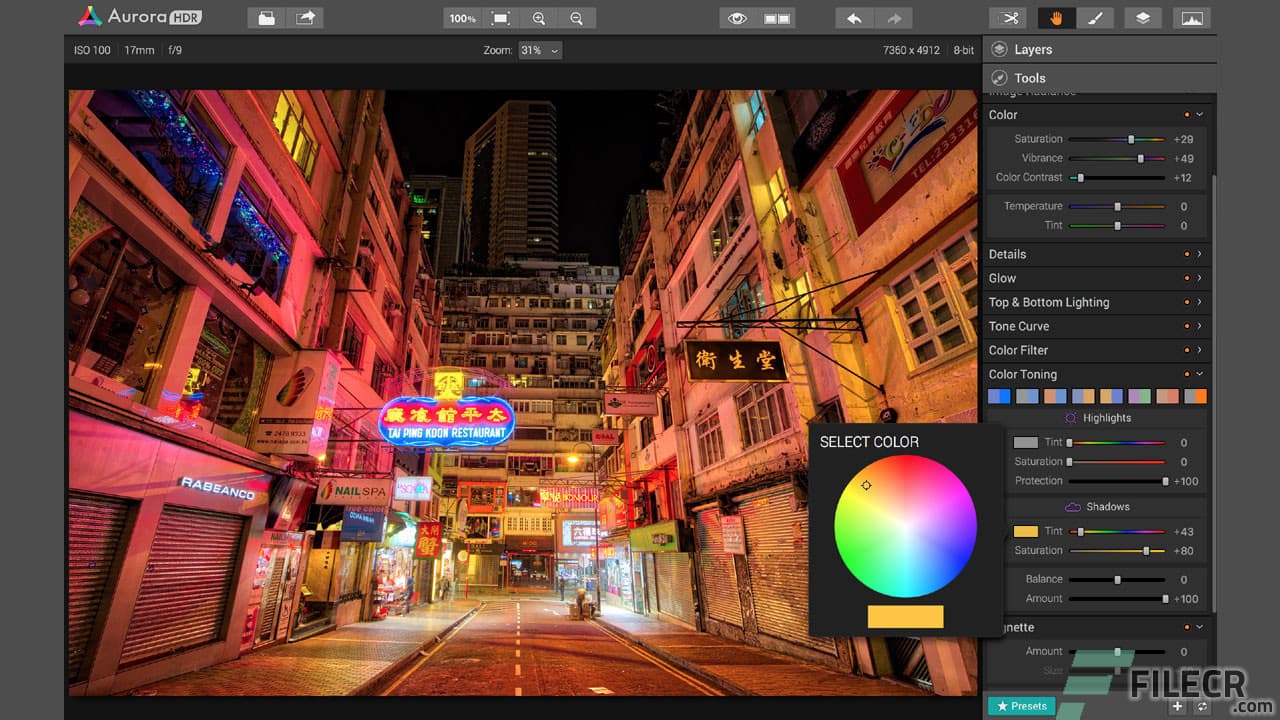This screenshot has width=1280, height=720.
Task: Show the histogram panel icon
Action: [x=1191, y=17]
